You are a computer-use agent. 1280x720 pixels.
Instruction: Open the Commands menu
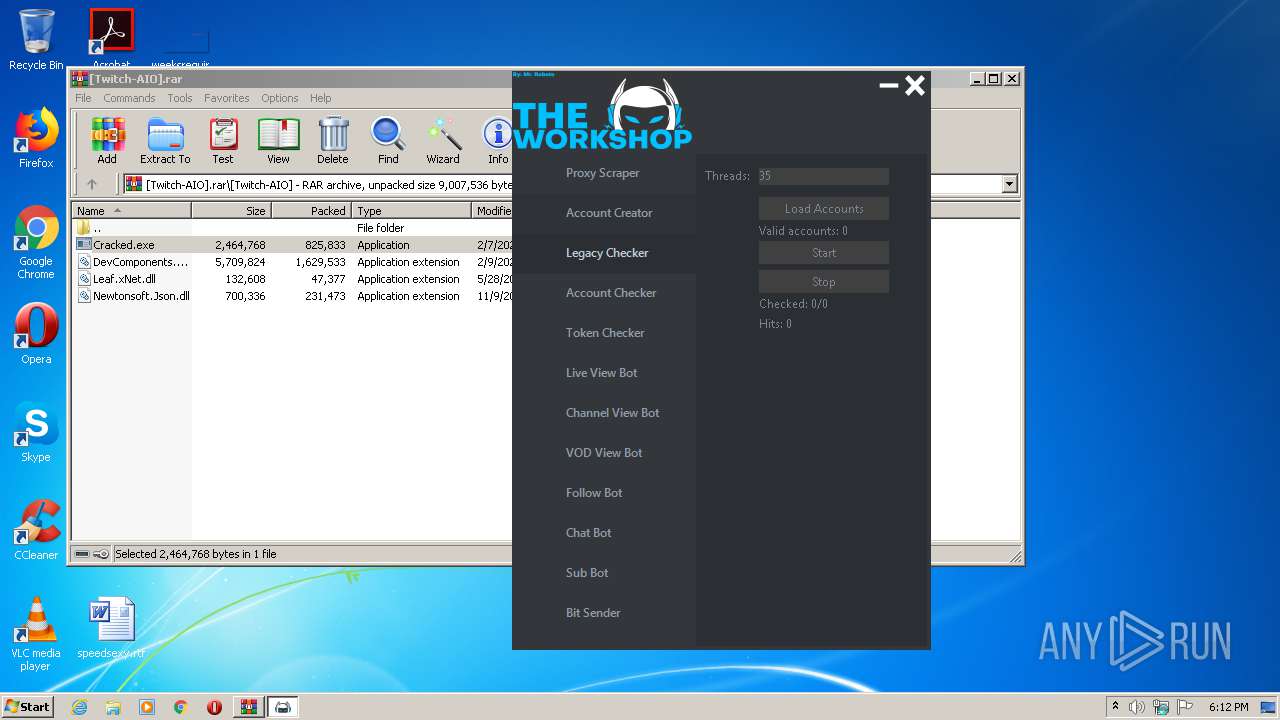[129, 98]
